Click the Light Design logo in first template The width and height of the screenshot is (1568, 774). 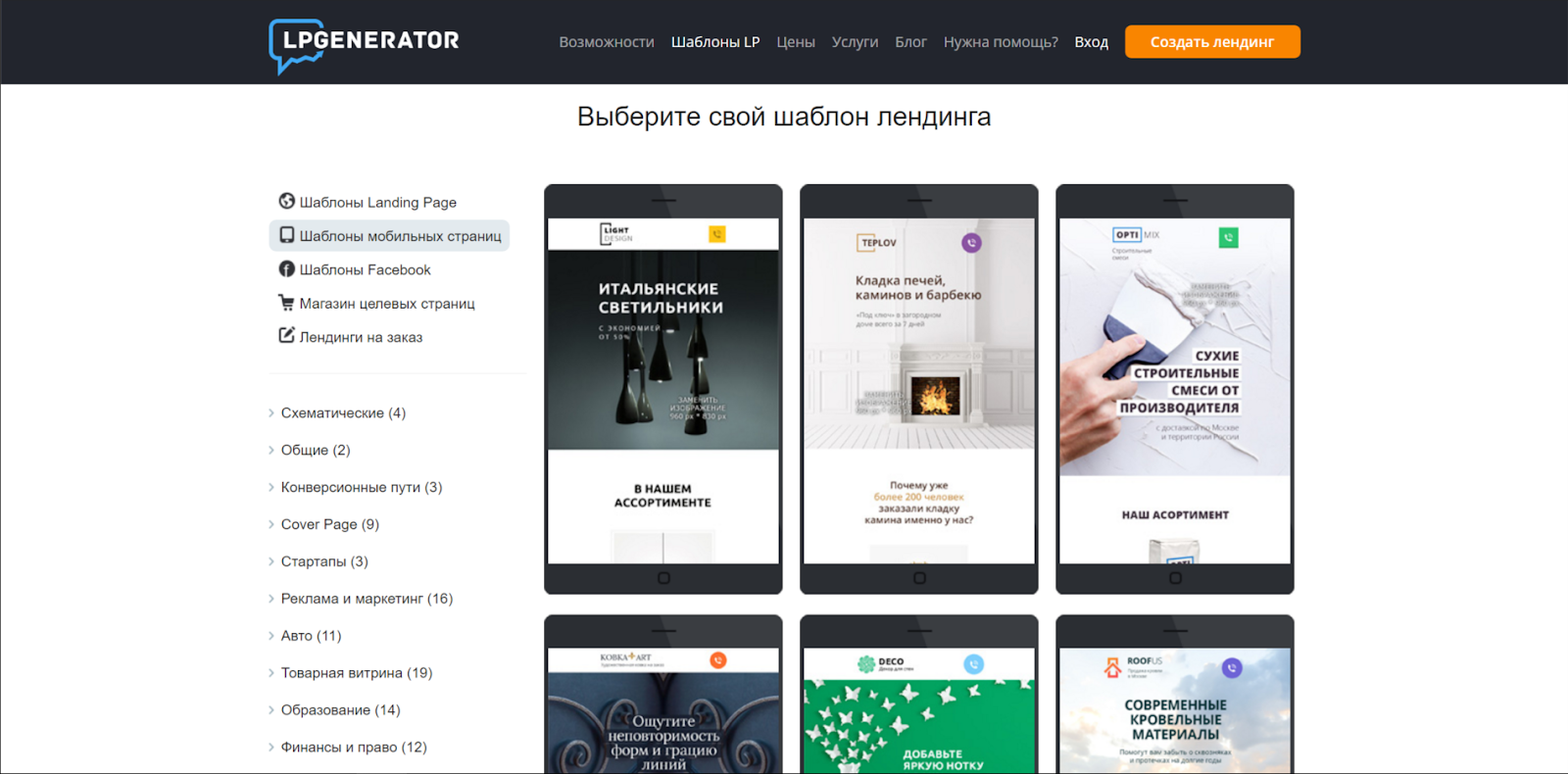point(616,233)
